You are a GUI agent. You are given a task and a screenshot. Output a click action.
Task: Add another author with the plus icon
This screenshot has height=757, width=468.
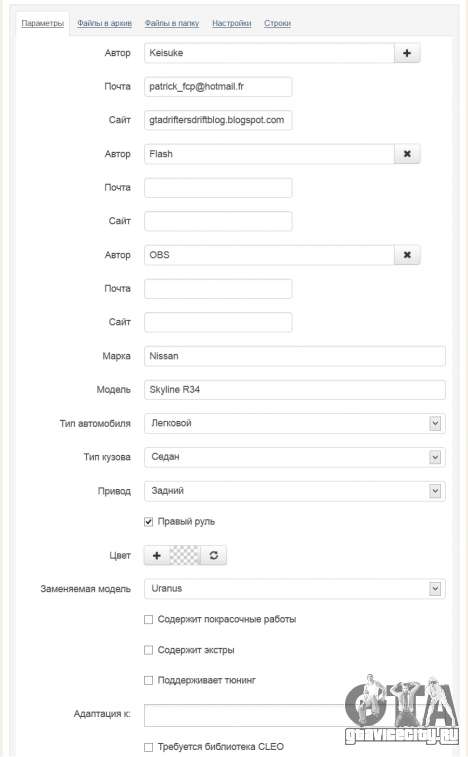coord(407,53)
